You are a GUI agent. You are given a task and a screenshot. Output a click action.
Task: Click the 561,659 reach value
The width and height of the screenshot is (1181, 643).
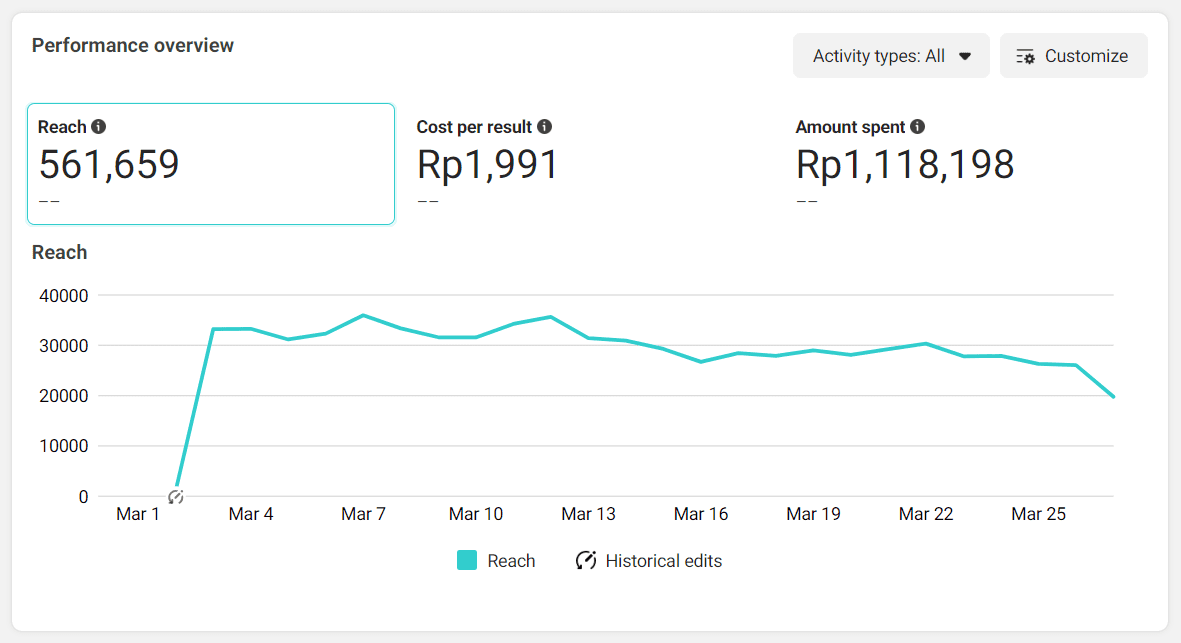click(109, 165)
